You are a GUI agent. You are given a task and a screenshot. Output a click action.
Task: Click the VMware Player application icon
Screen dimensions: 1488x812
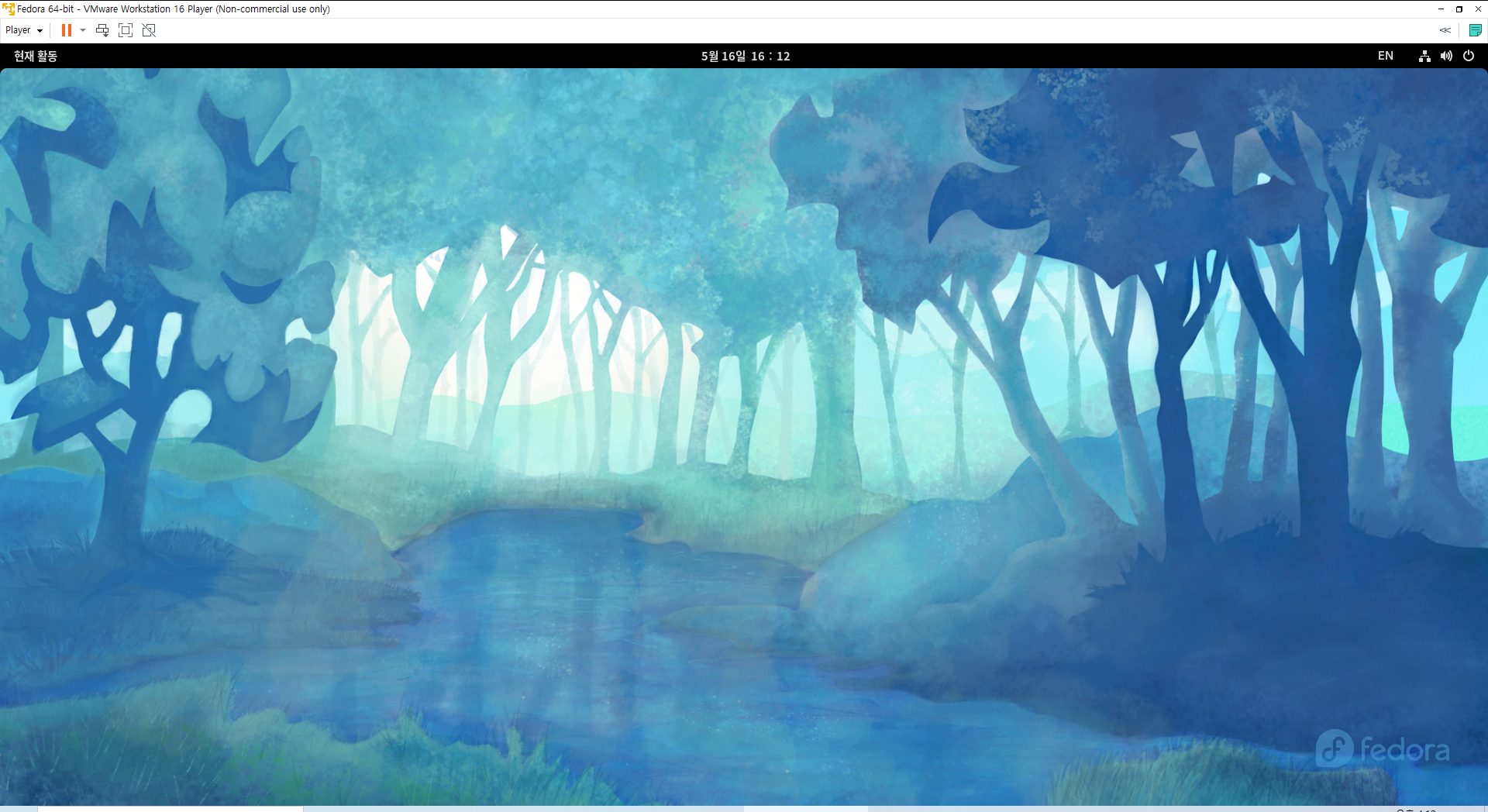[x=9, y=9]
